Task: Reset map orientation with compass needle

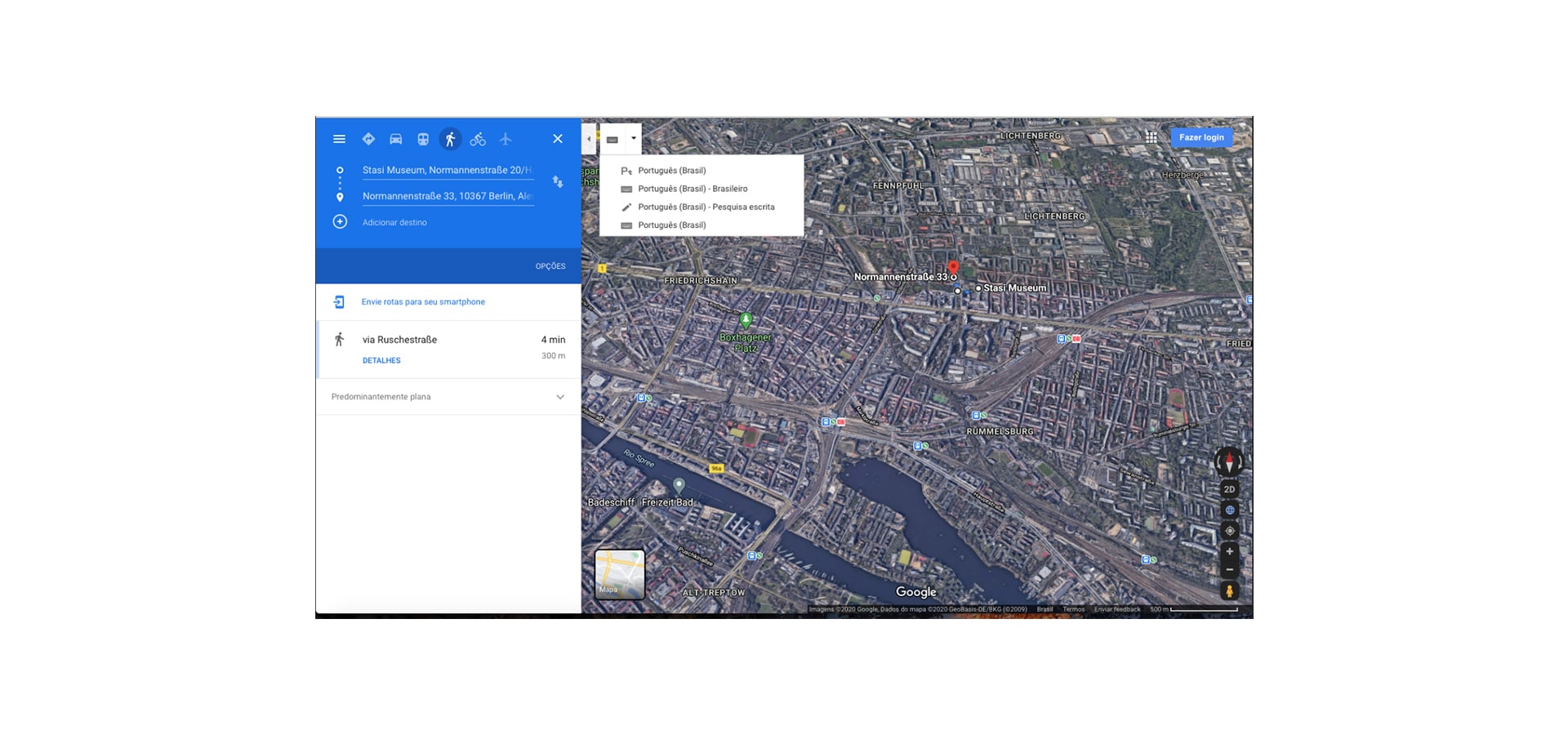Action: click(1229, 462)
